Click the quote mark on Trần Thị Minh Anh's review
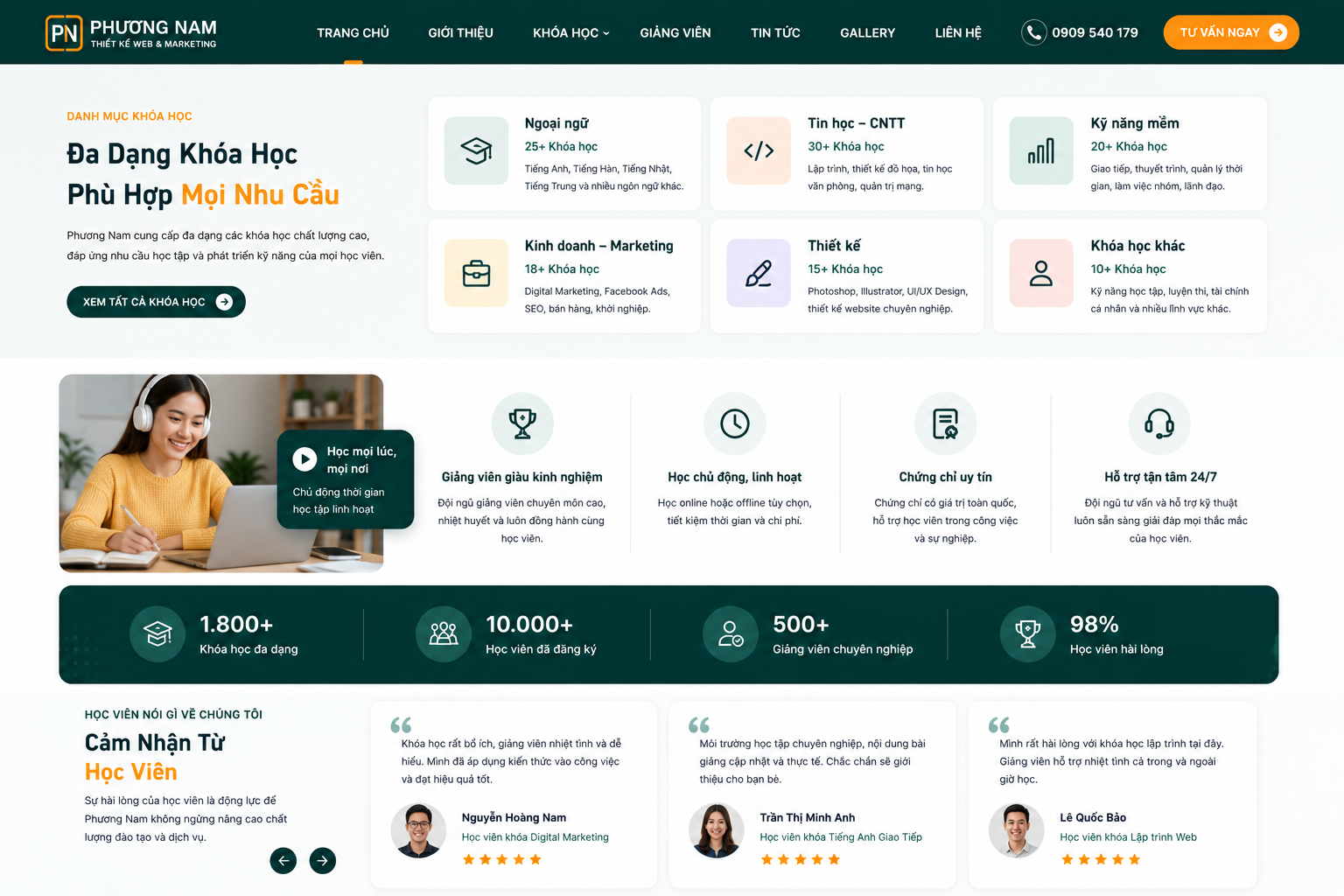The height and width of the screenshot is (896, 1344). point(699,725)
